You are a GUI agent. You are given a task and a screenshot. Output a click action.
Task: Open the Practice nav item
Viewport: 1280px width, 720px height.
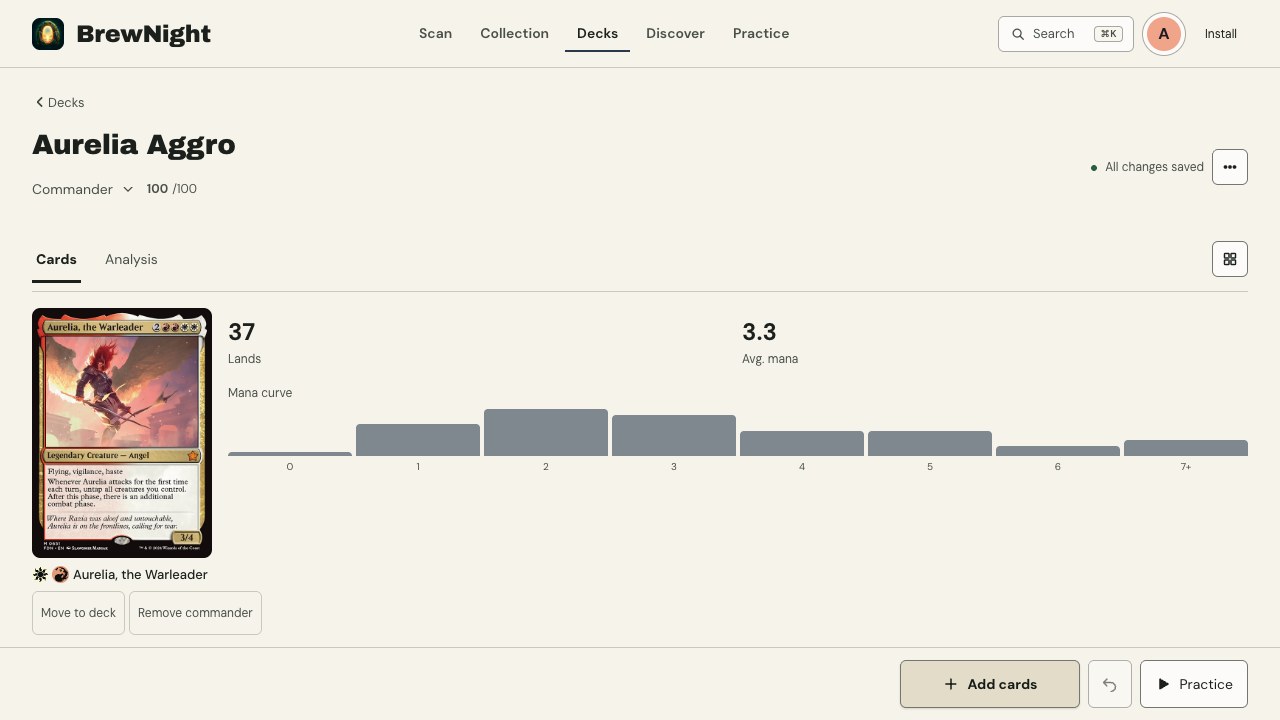pyautogui.click(x=761, y=33)
